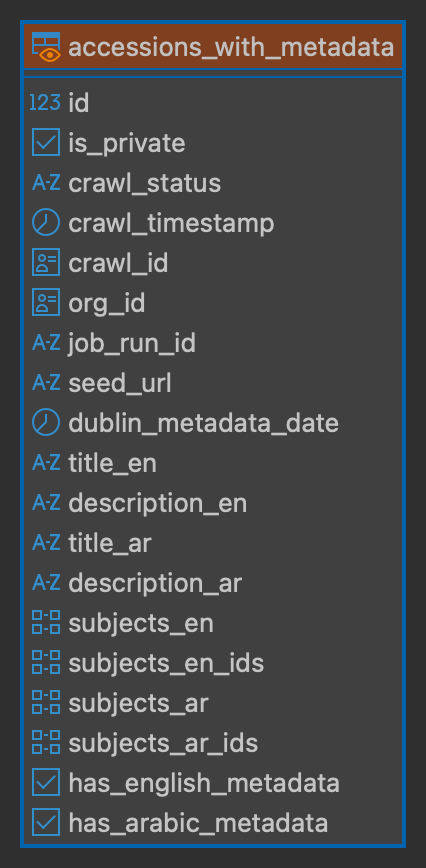Click the clock icon for dublin_metadata_date
Viewport: 426px width, 868px height.
(x=46, y=422)
